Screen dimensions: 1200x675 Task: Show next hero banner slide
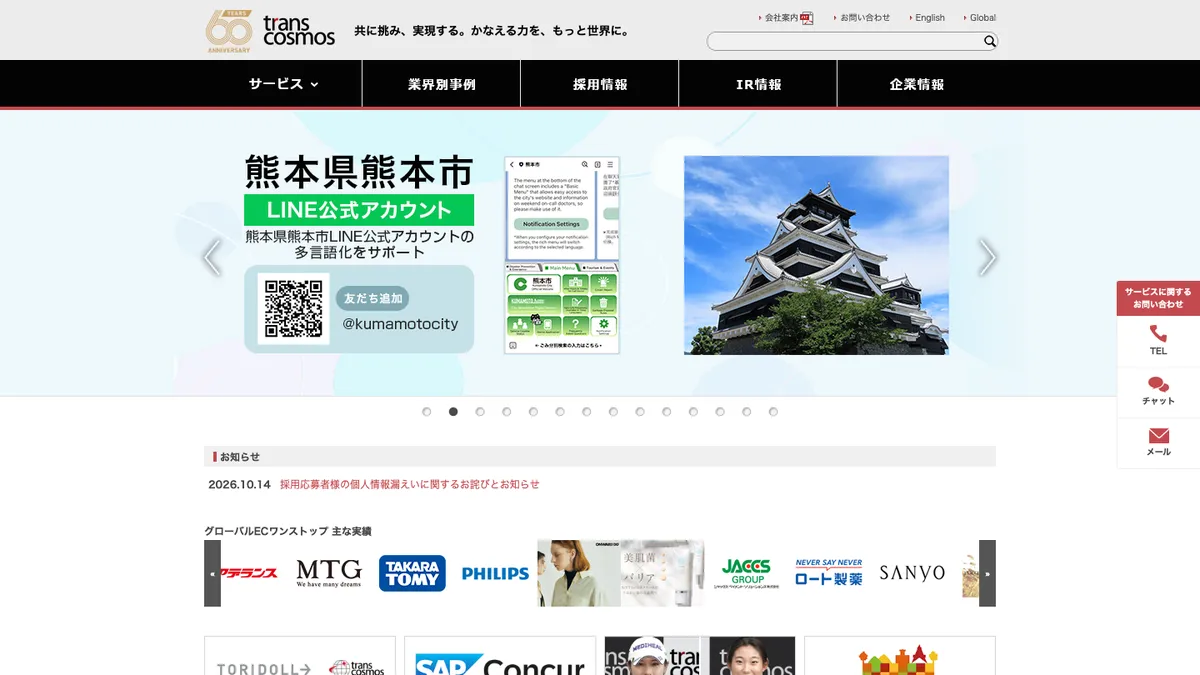pos(988,257)
